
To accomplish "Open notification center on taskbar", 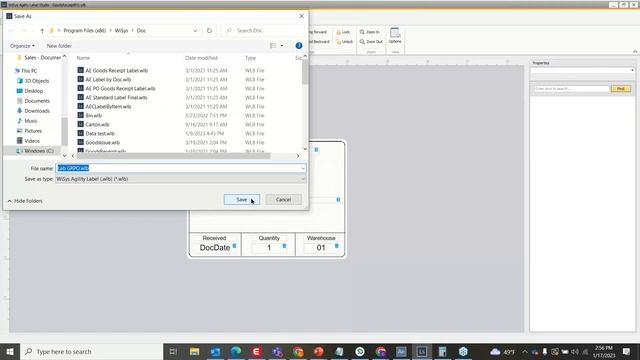I will (627, 351).
